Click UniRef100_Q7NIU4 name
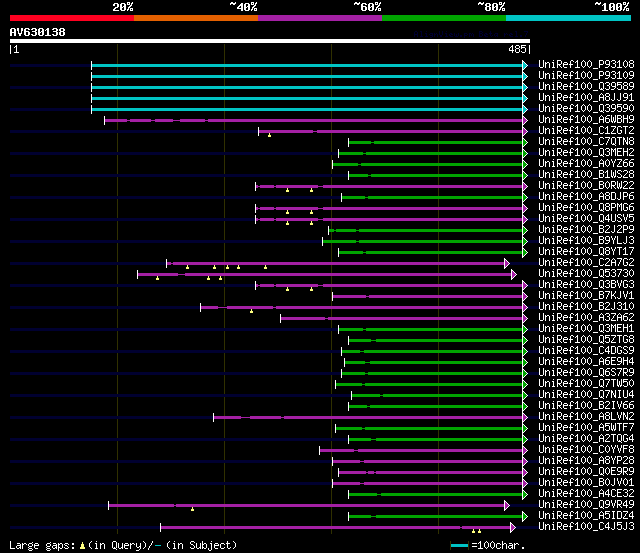Image resolution: width=640 pixels, height=553 pixels. pyautogui.click(x=586, y=395)
